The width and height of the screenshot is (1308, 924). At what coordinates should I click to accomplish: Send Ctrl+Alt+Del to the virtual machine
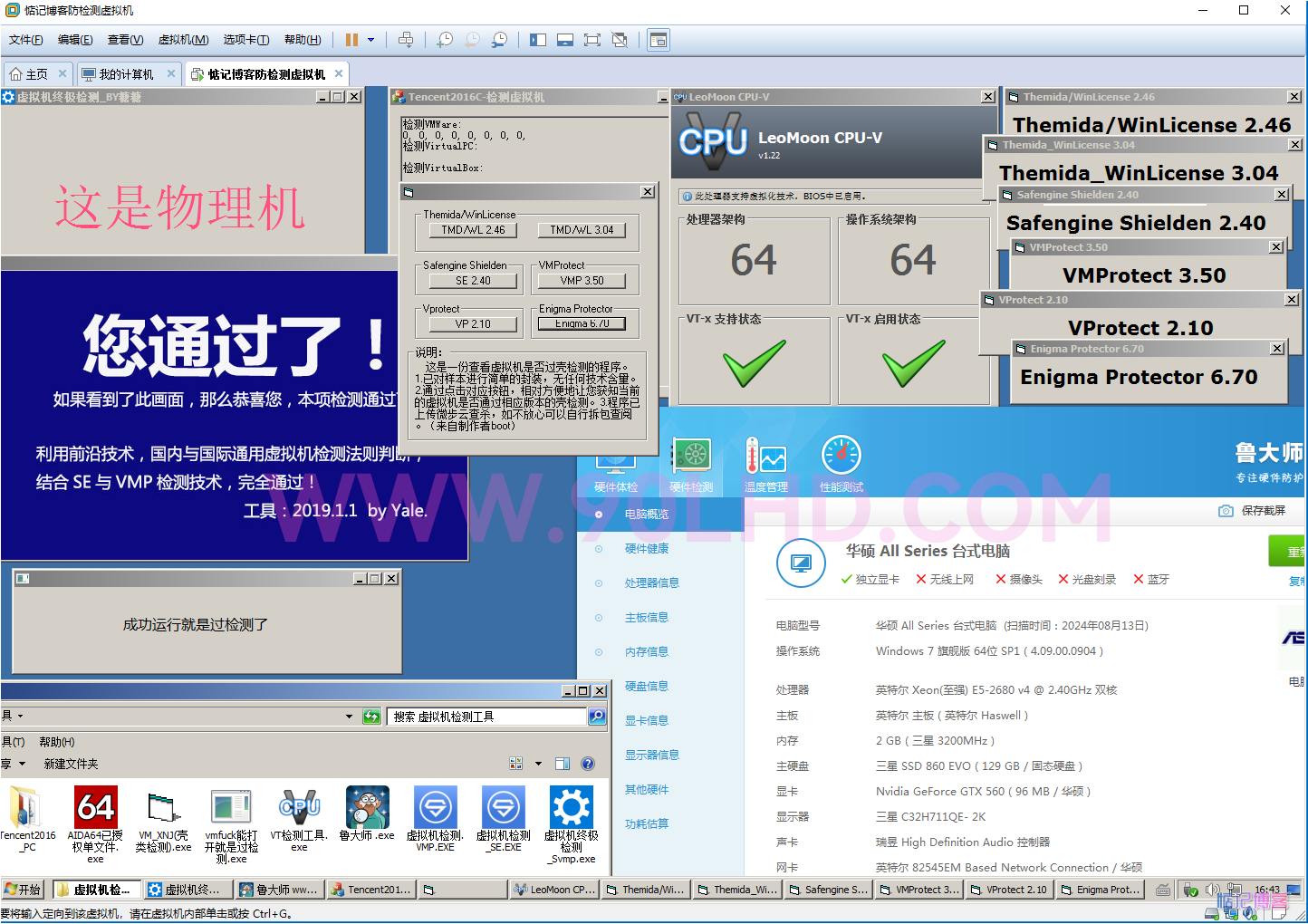pyautogui.click(x=406, y=40)
